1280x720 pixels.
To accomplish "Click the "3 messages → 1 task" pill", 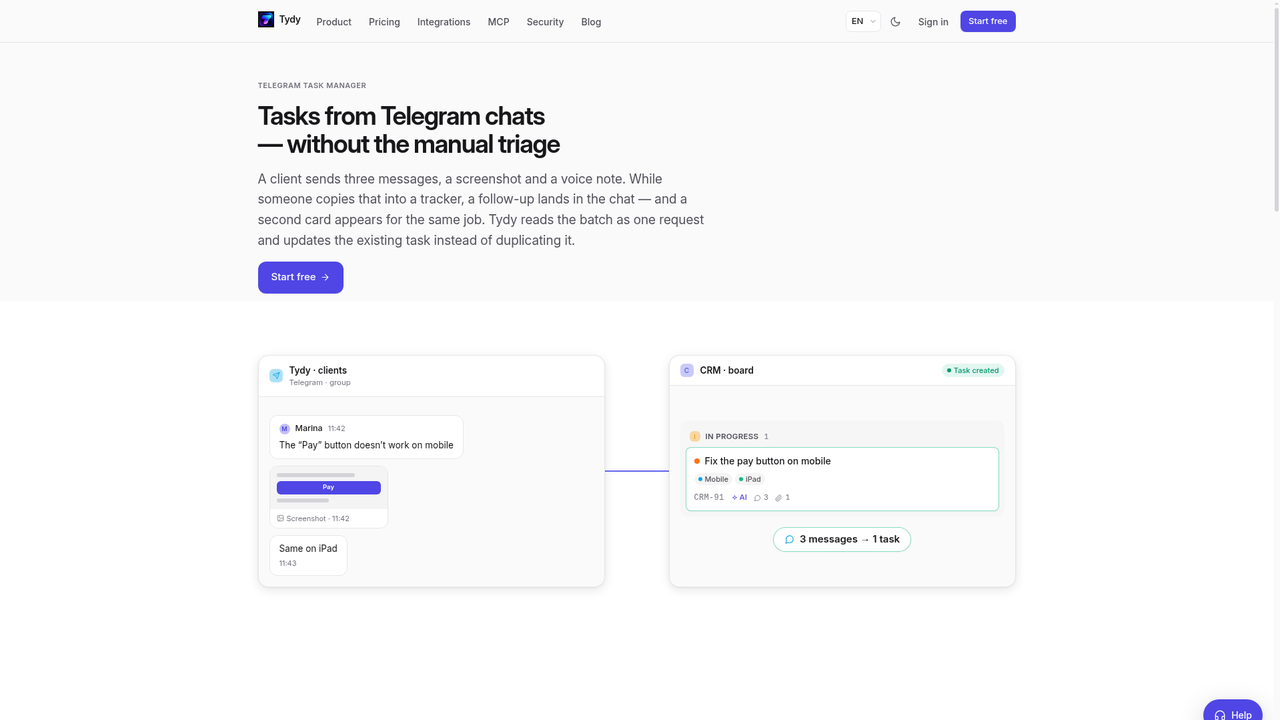I will 842,539.
